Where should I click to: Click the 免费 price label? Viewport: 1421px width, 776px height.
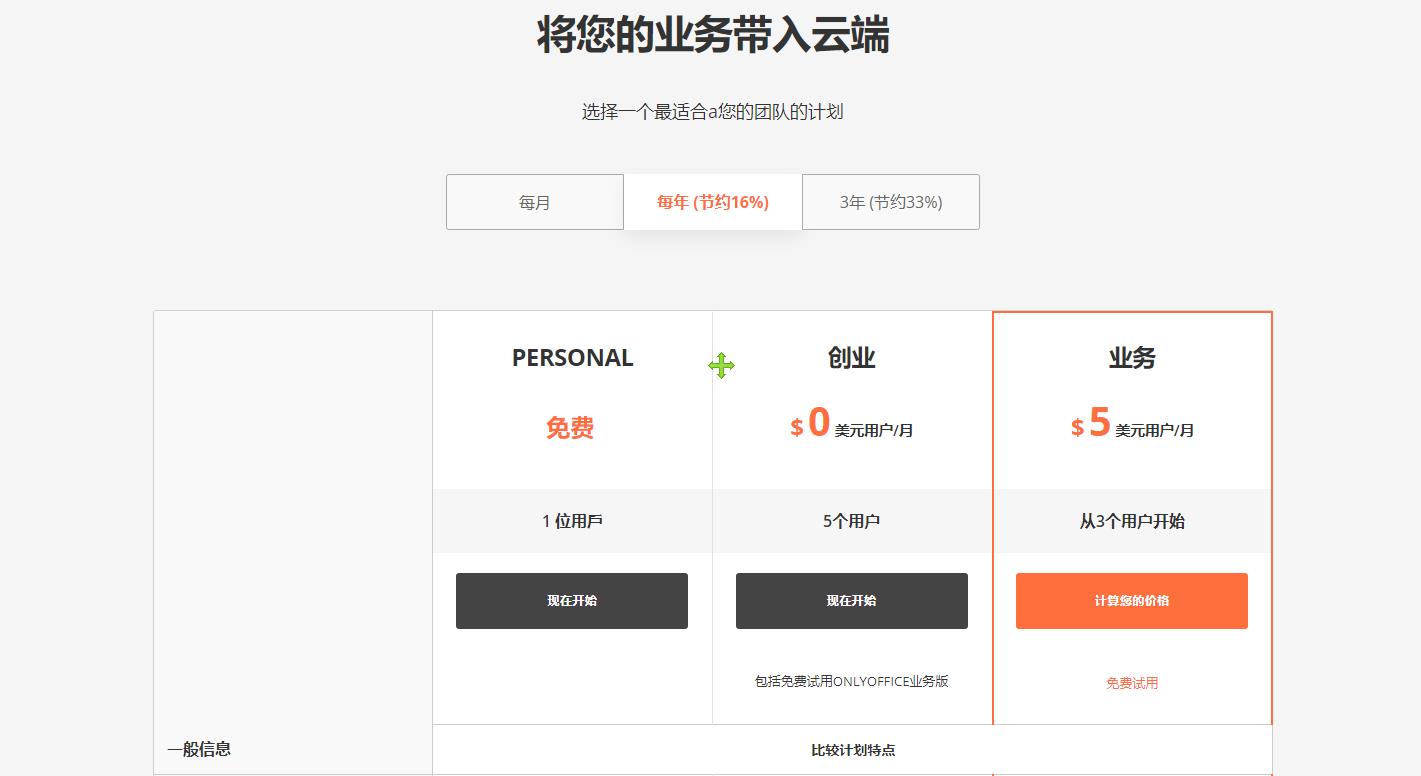point(571,428)
